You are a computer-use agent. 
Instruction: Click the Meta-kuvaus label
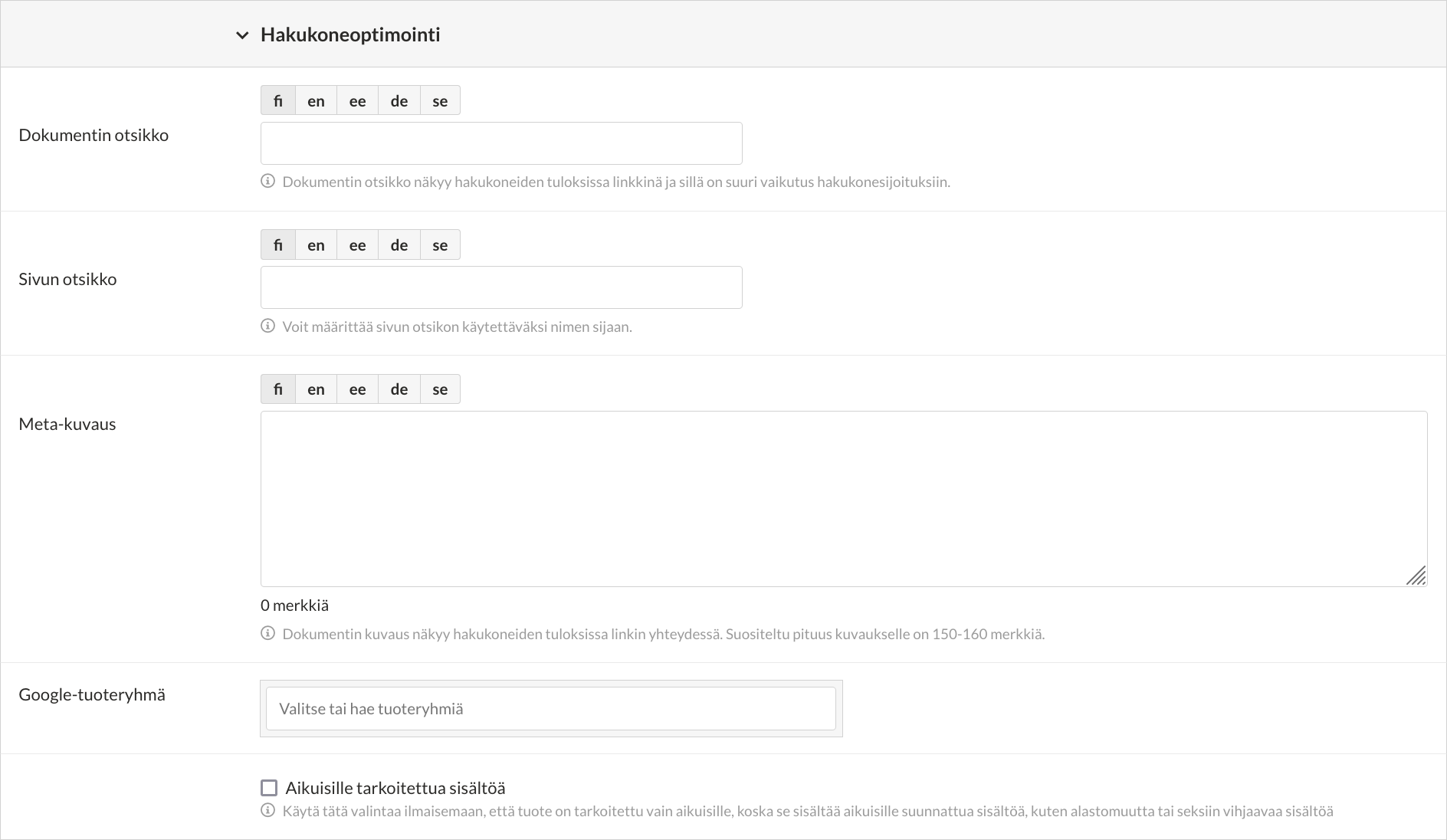(67, 424)
